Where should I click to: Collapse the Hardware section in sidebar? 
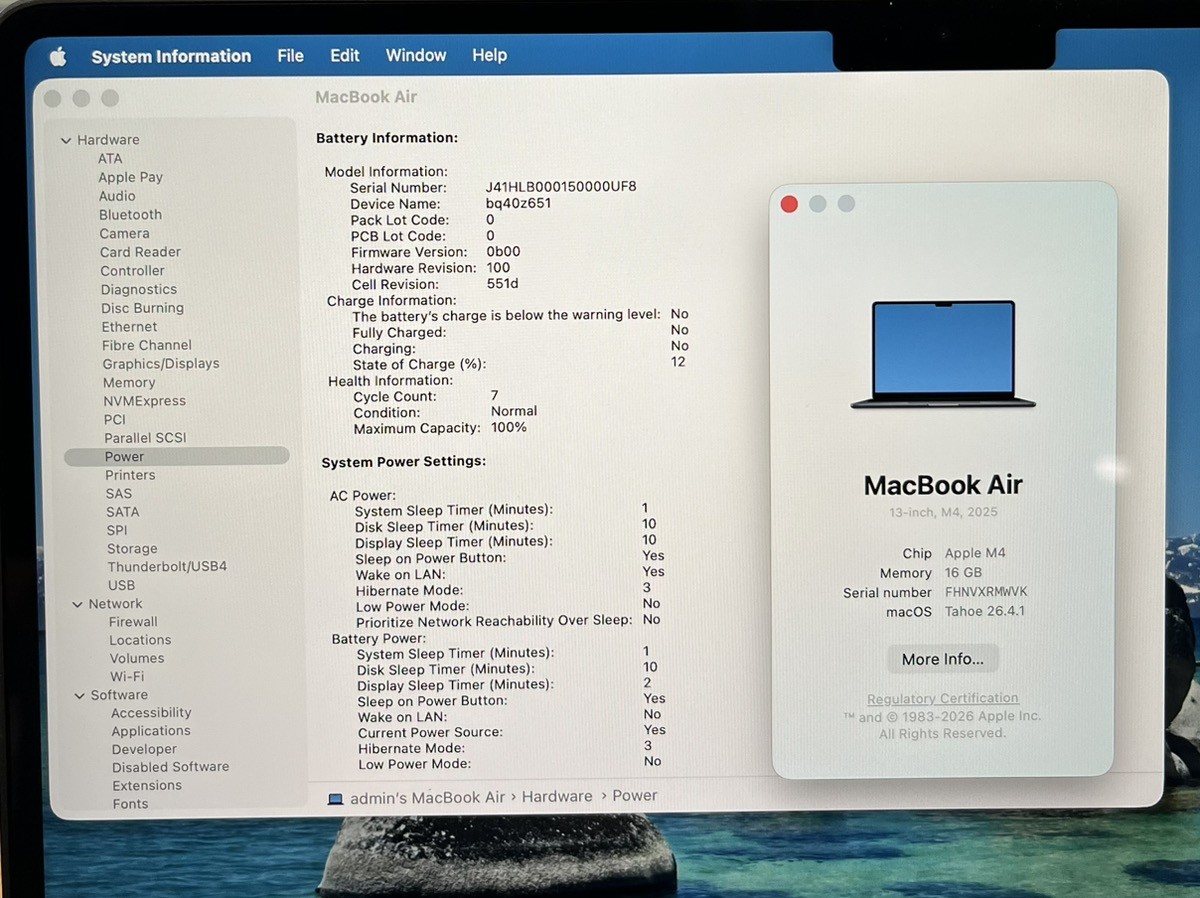(x=66, y=141)
